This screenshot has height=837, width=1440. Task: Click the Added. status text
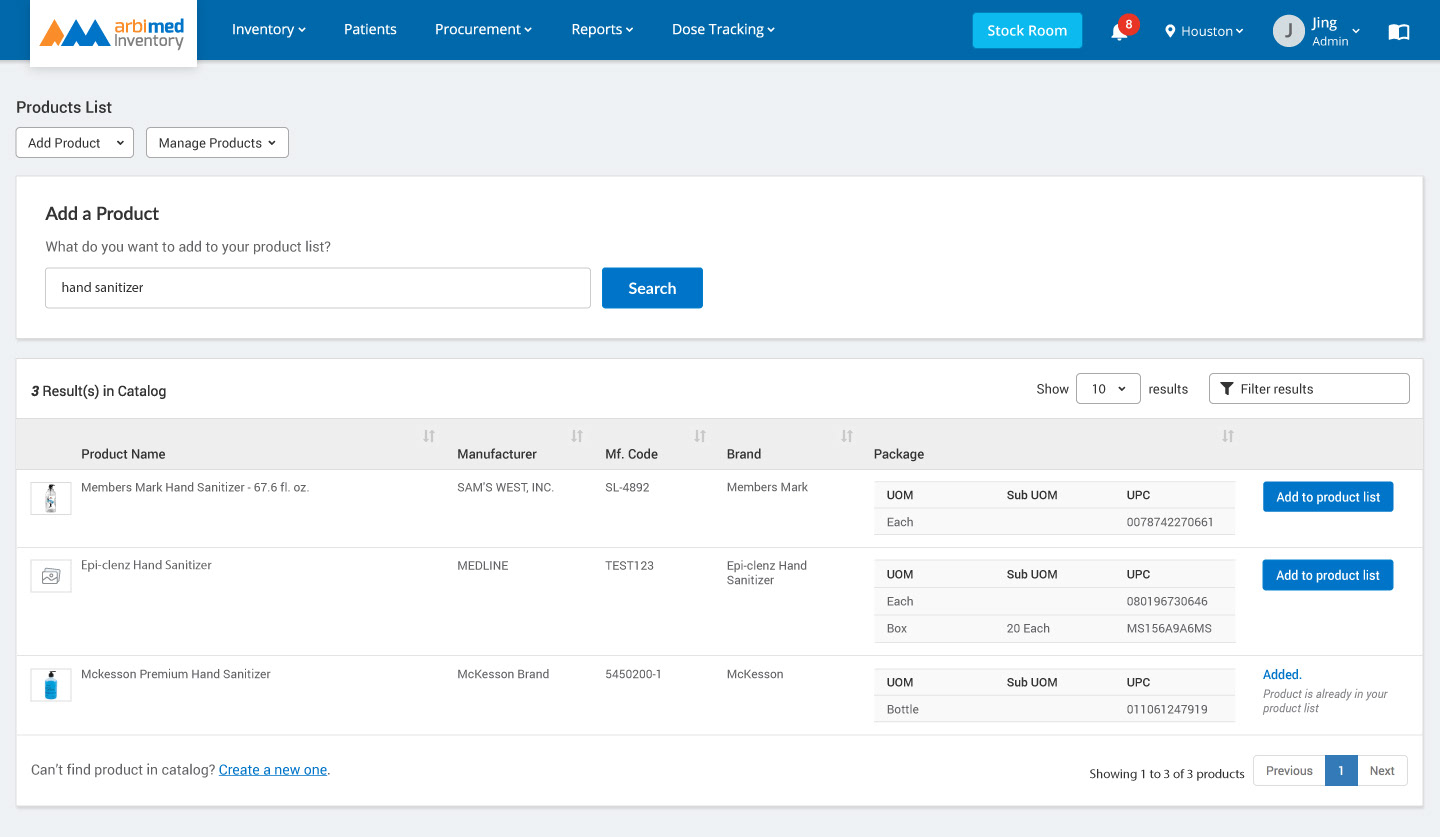(1282, 675)
